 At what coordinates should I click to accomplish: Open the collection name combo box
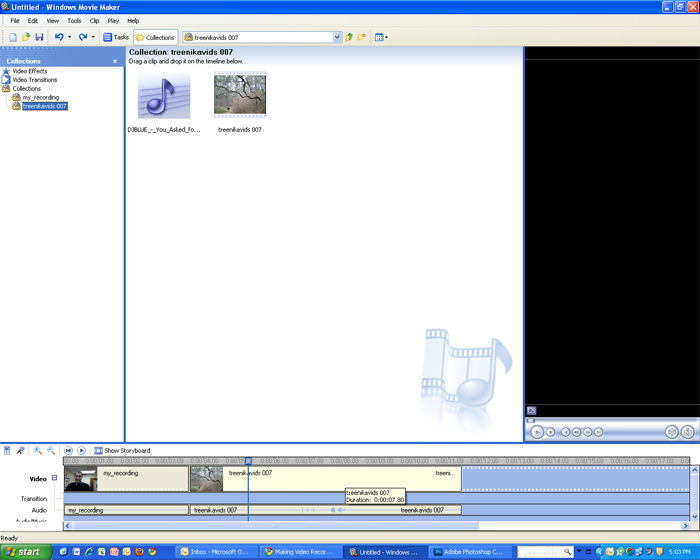[262, 38]
